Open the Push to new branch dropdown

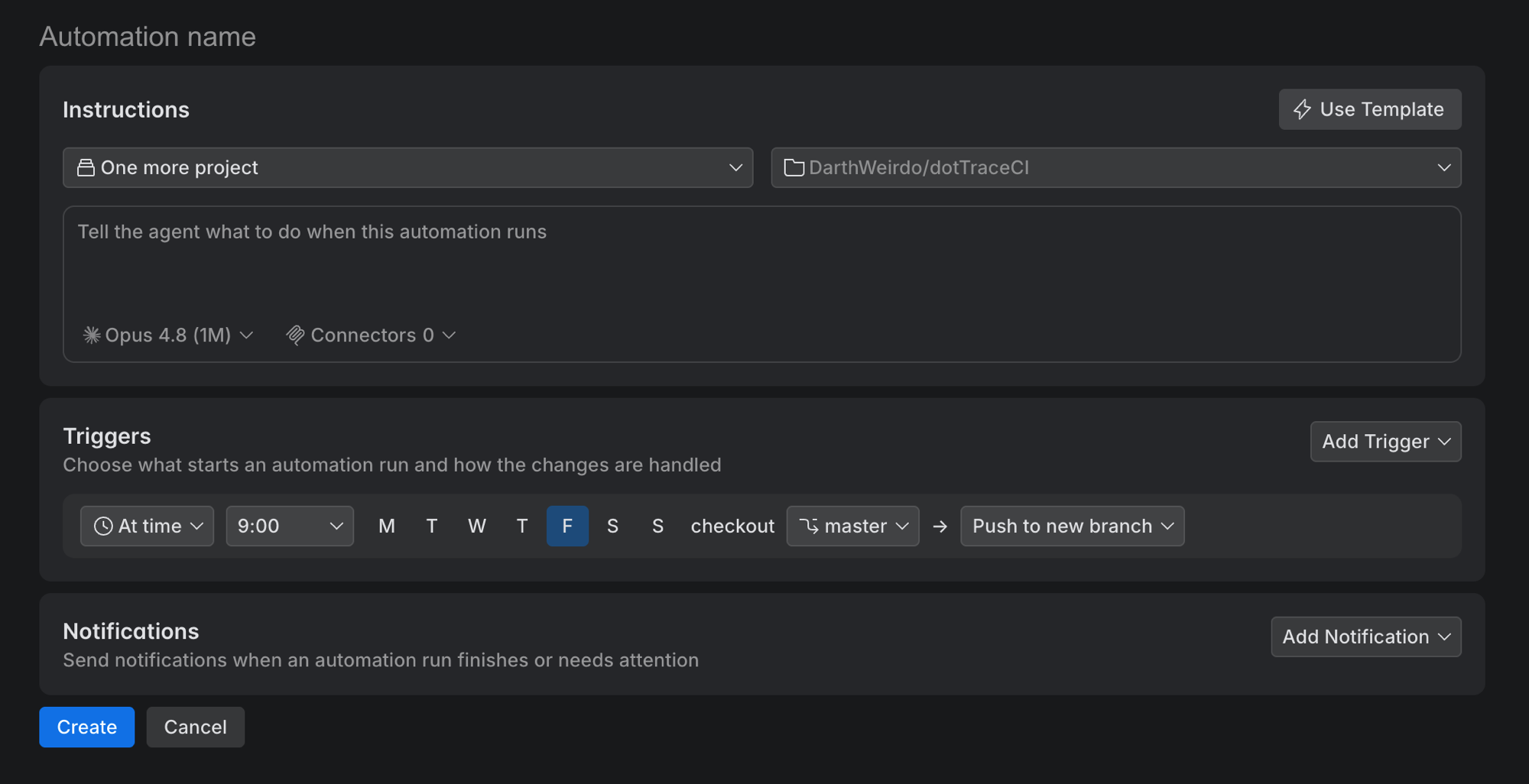(x=1072, y=526)
